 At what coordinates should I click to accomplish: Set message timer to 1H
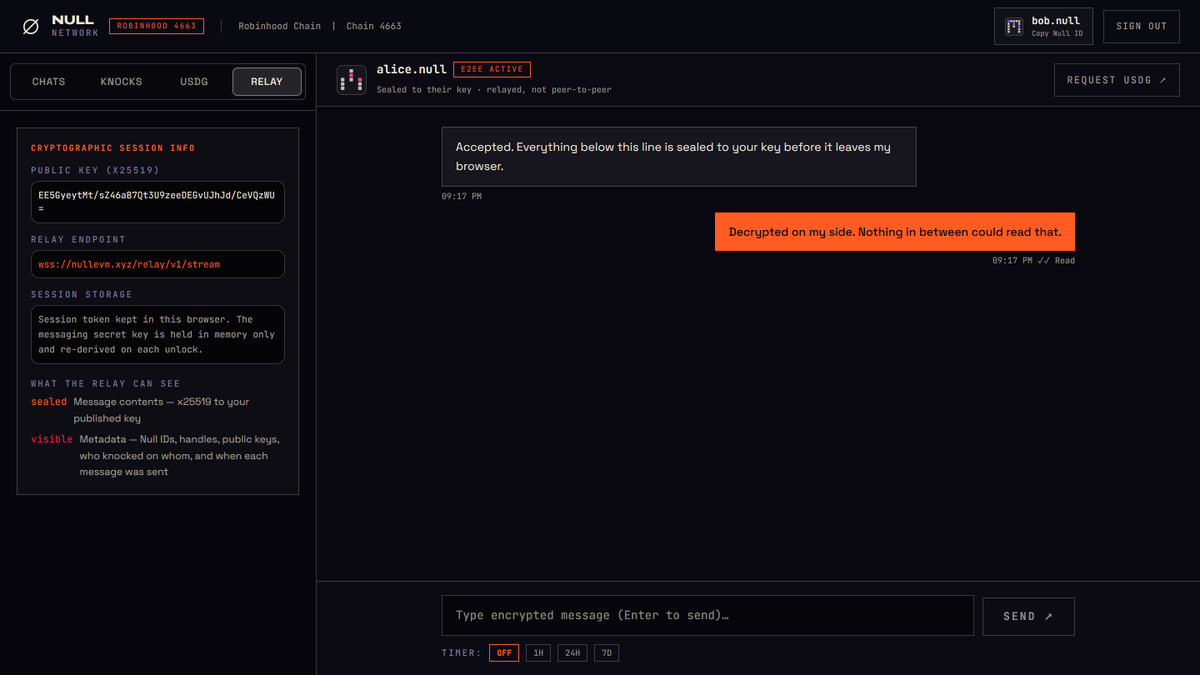538,653
